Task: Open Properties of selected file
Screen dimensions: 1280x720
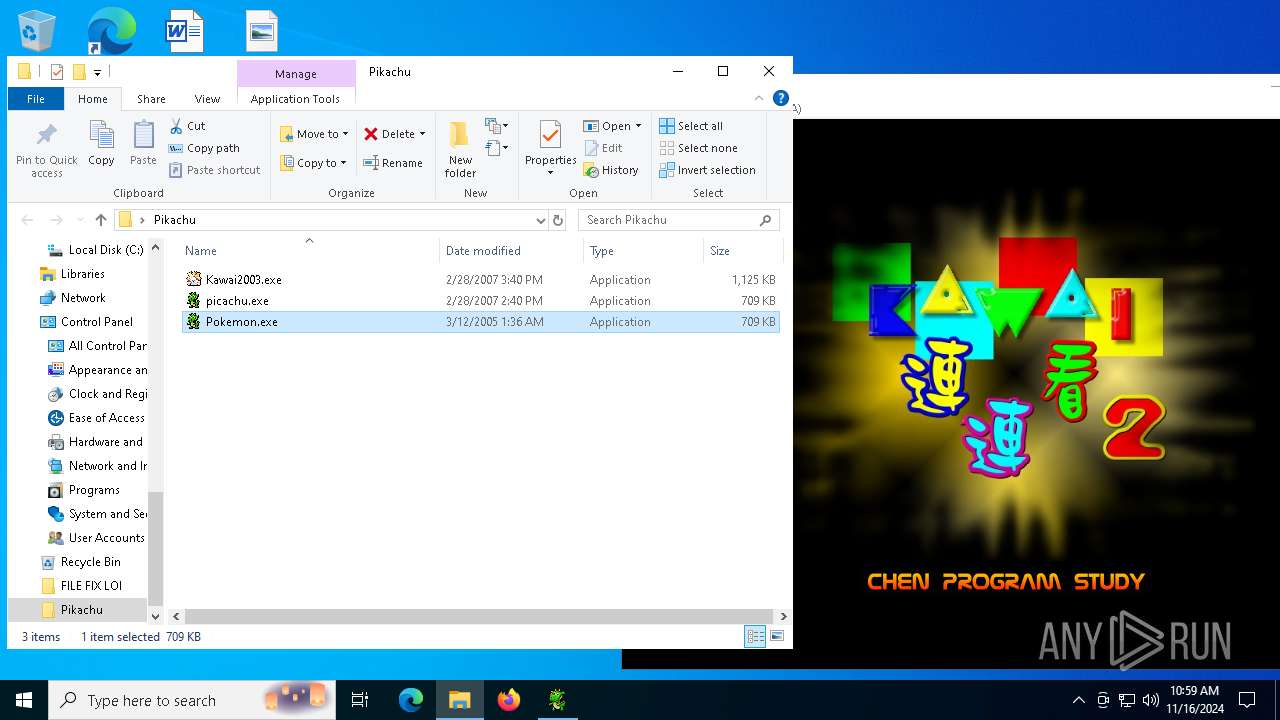Action: [x=550, y=147]
